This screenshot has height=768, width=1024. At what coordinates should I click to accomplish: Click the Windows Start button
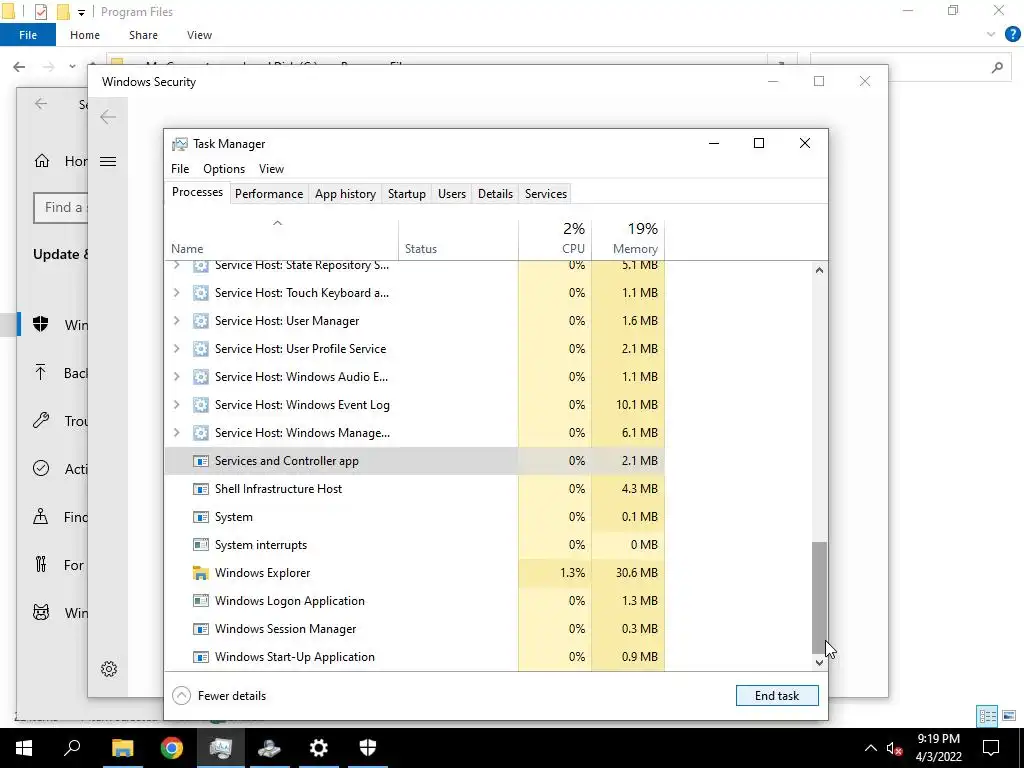[x=24, y=748]
